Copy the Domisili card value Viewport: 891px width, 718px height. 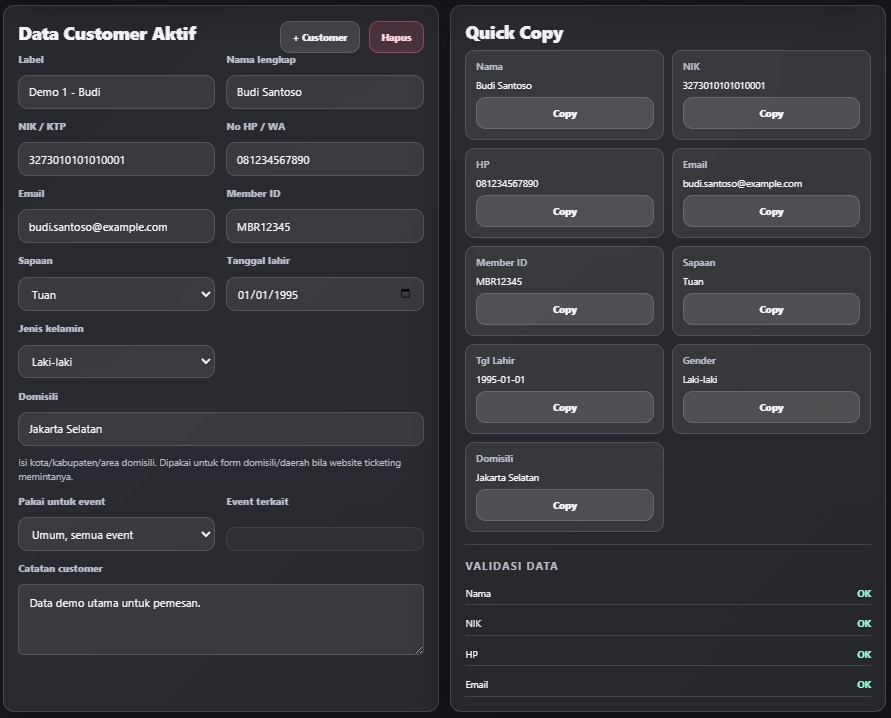click(x=564, y=505)
